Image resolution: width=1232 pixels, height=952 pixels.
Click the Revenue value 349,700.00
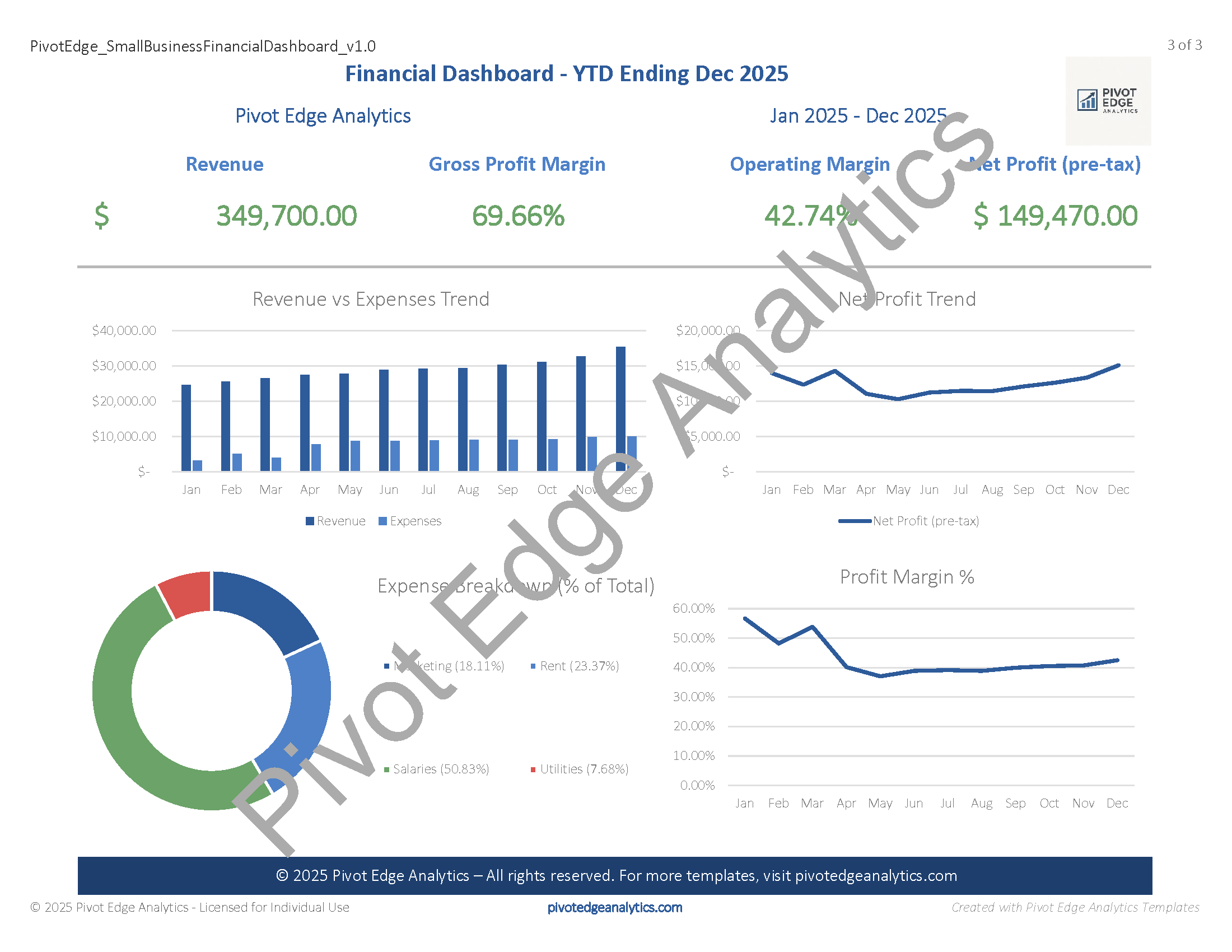286,216
